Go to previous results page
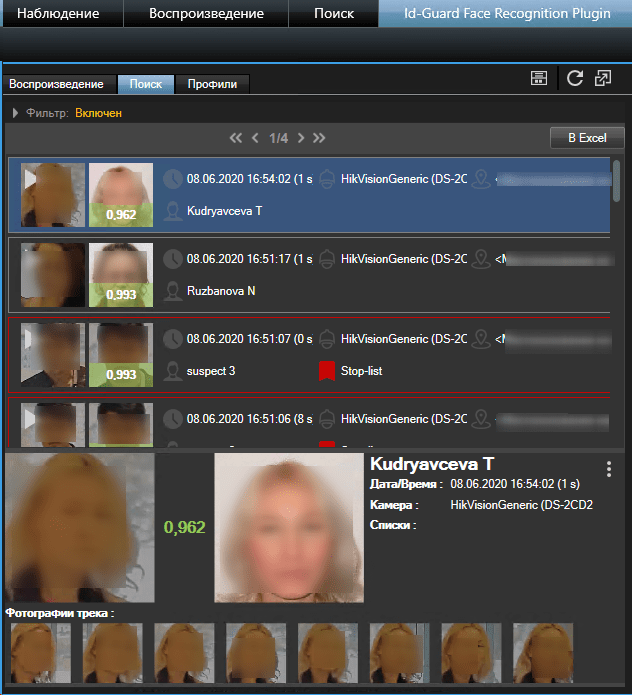 coord(255,138)
